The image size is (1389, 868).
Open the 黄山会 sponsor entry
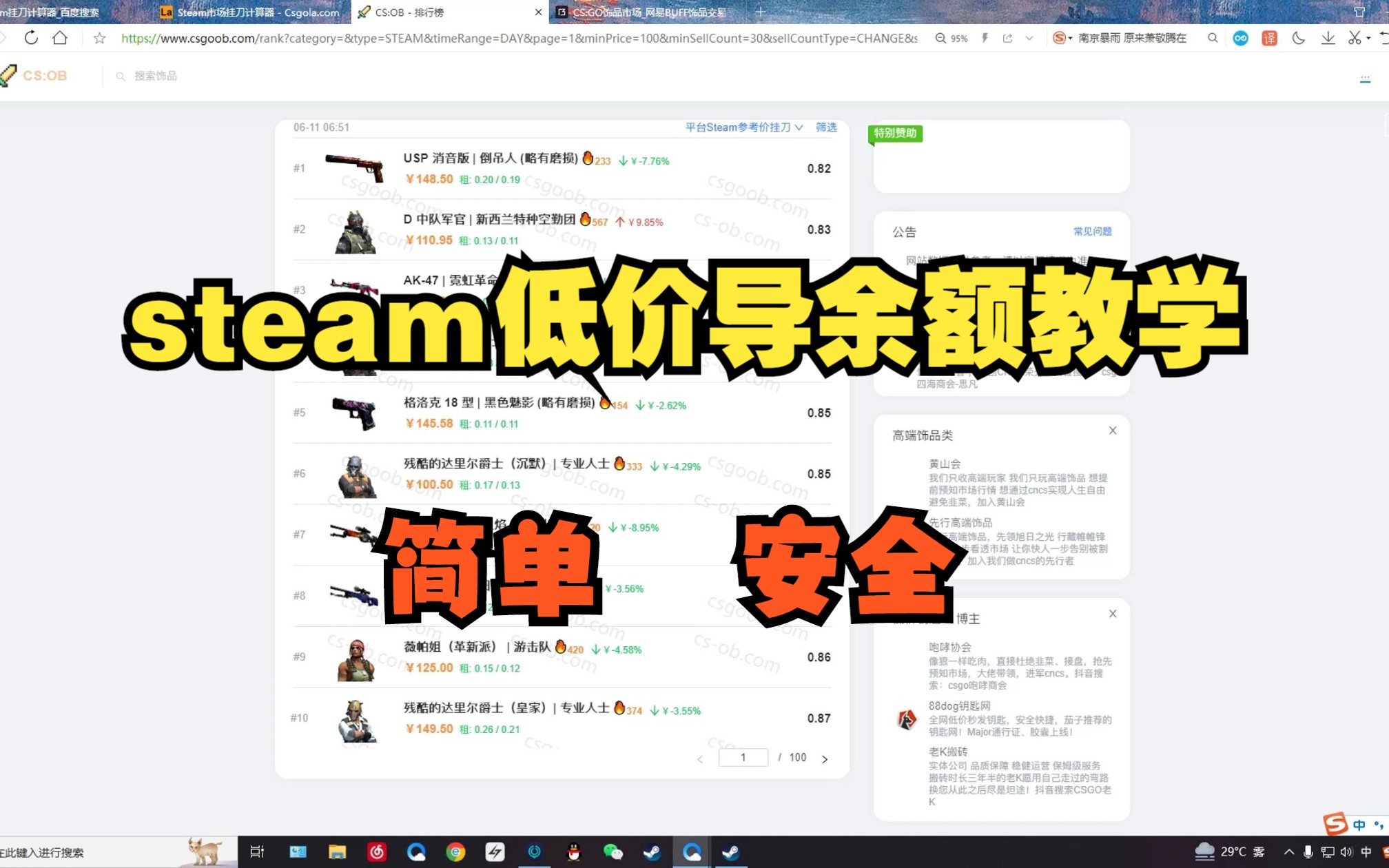point(945,464)
